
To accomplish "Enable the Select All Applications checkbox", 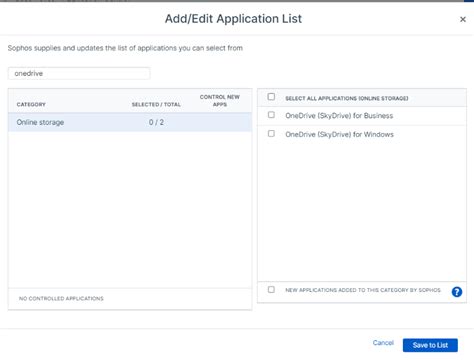I will [x=271, y=97].
